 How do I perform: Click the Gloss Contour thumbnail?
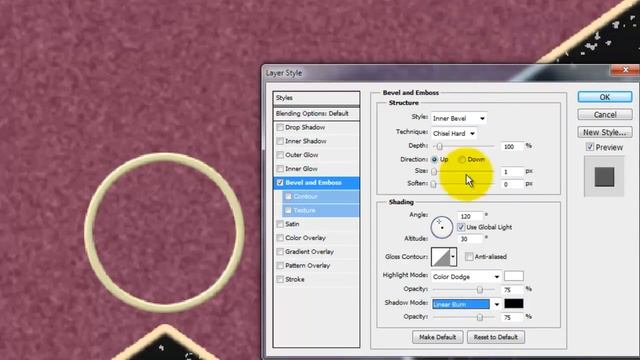(441, 257)
